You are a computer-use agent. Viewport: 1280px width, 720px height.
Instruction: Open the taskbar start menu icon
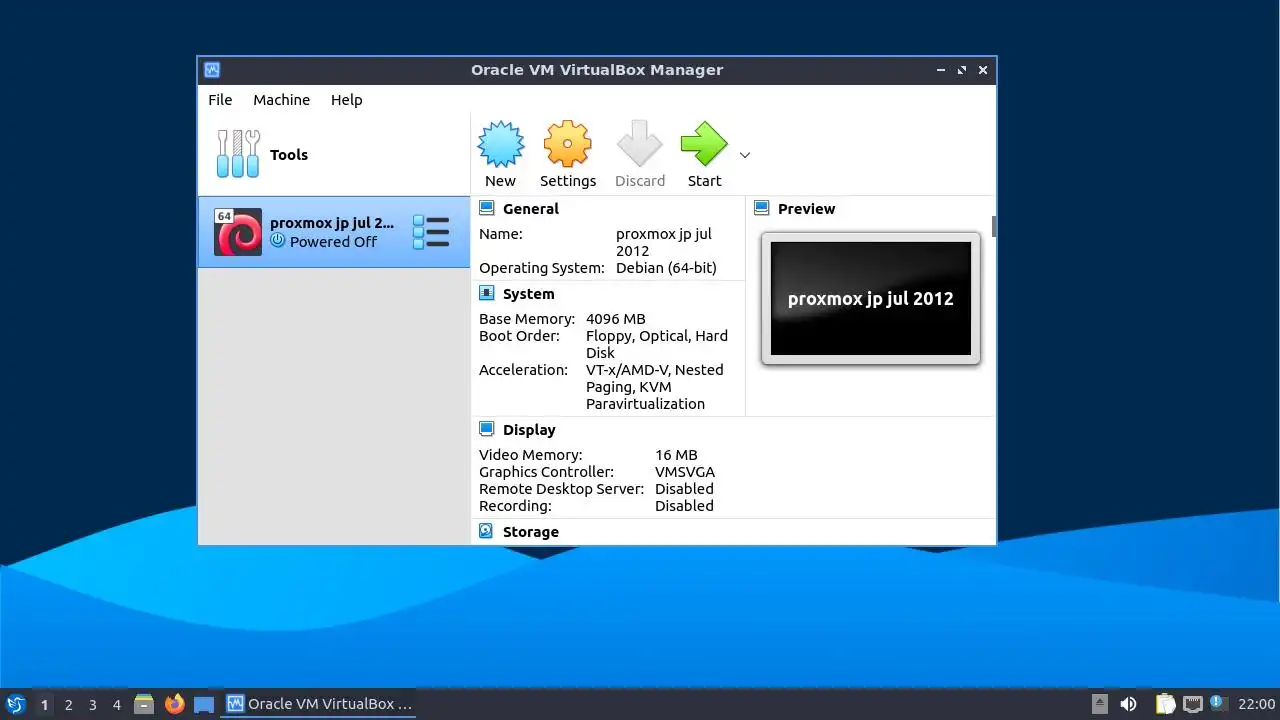click(x=16, y=704)
